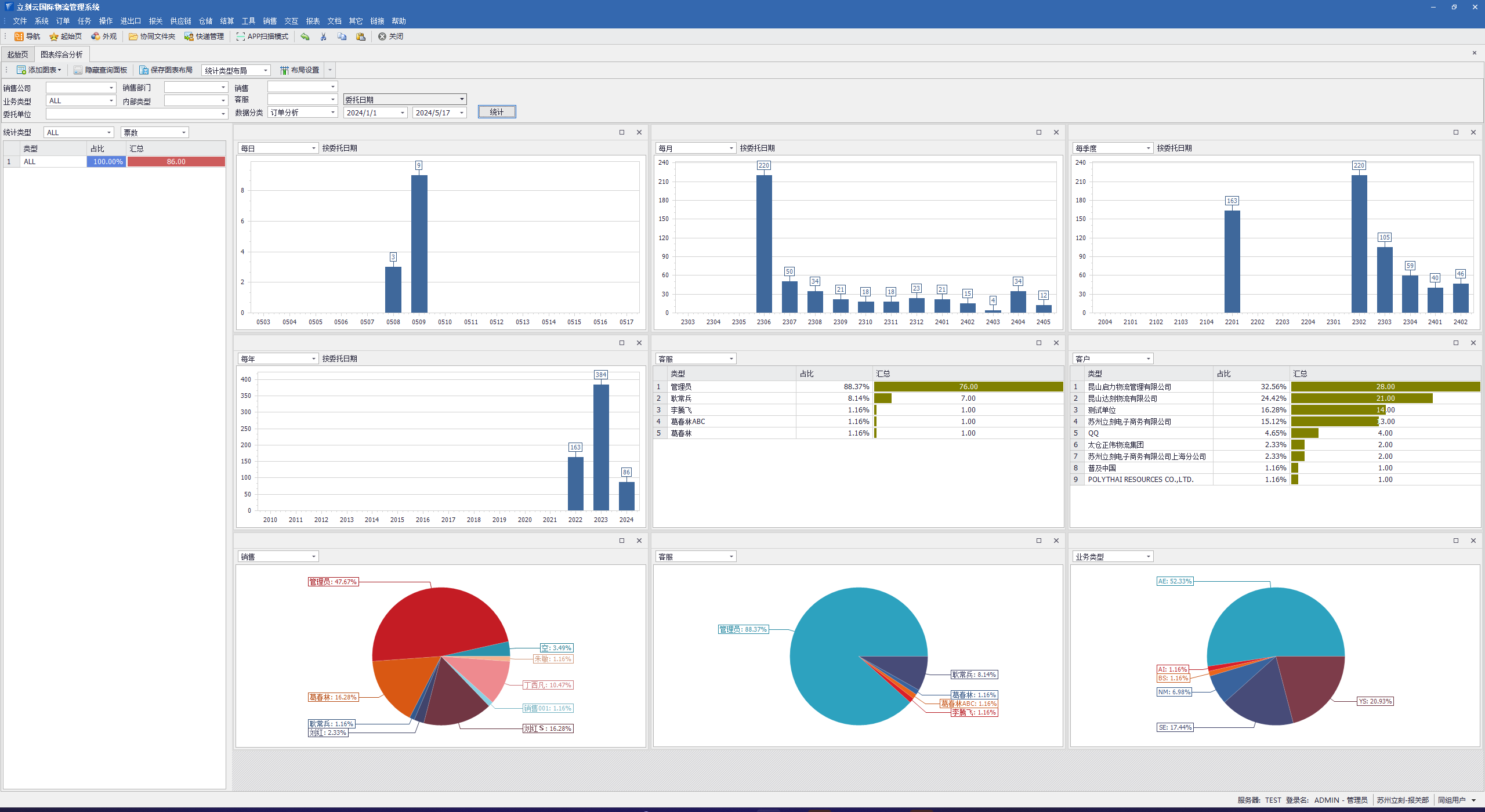Open 外观 appearance settings
This screenshot has height=812, width=1485.
[104, 37]
